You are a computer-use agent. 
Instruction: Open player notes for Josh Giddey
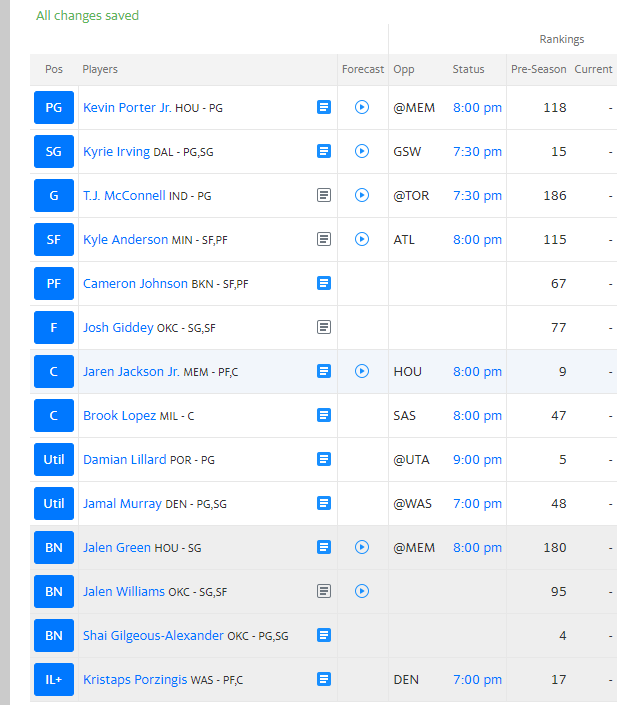324,327
